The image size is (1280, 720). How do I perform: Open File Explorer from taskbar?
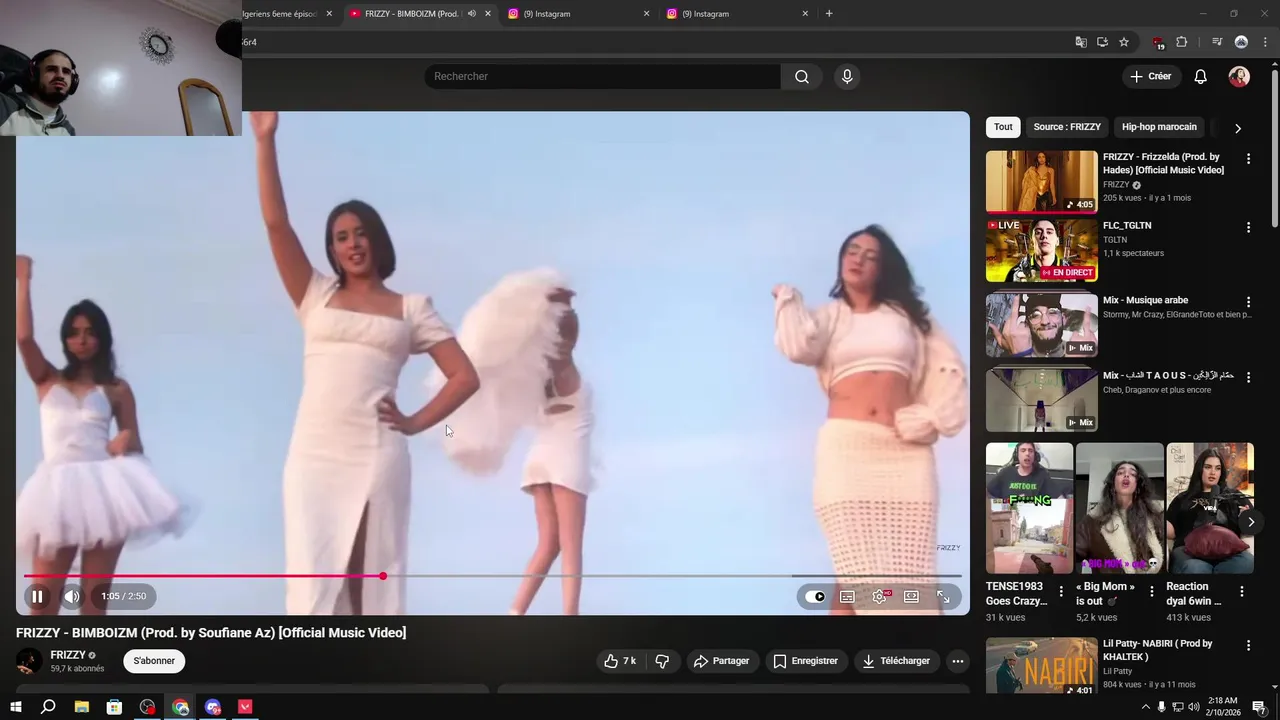(x=81, y=707)
